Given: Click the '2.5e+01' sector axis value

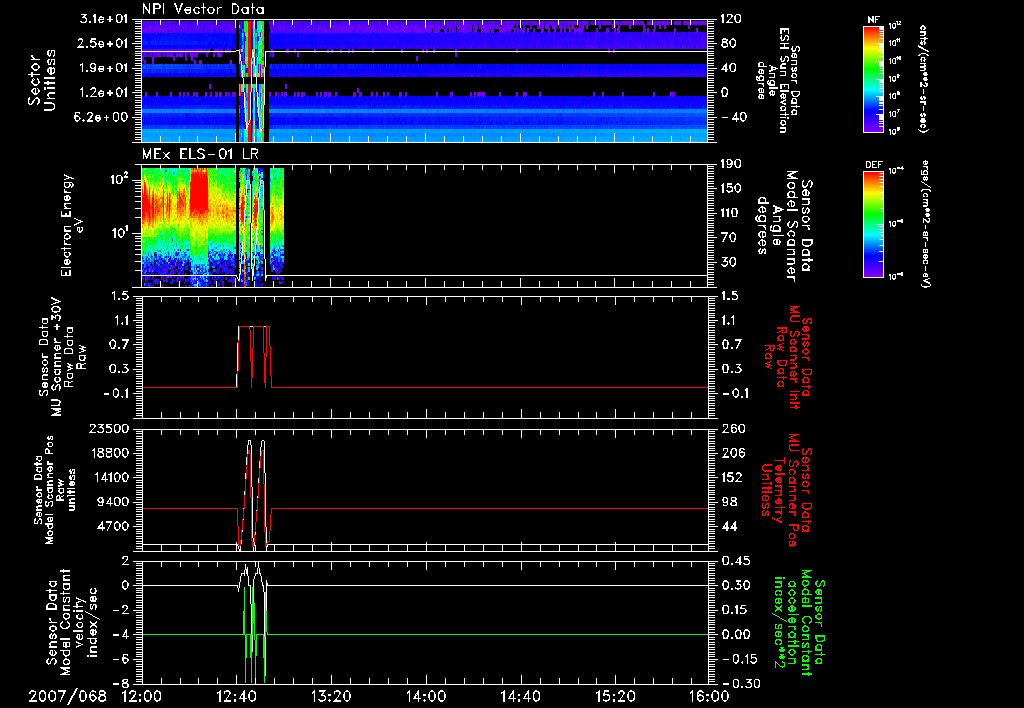Looking at the screenshot, I should click(x=104, y=43).
